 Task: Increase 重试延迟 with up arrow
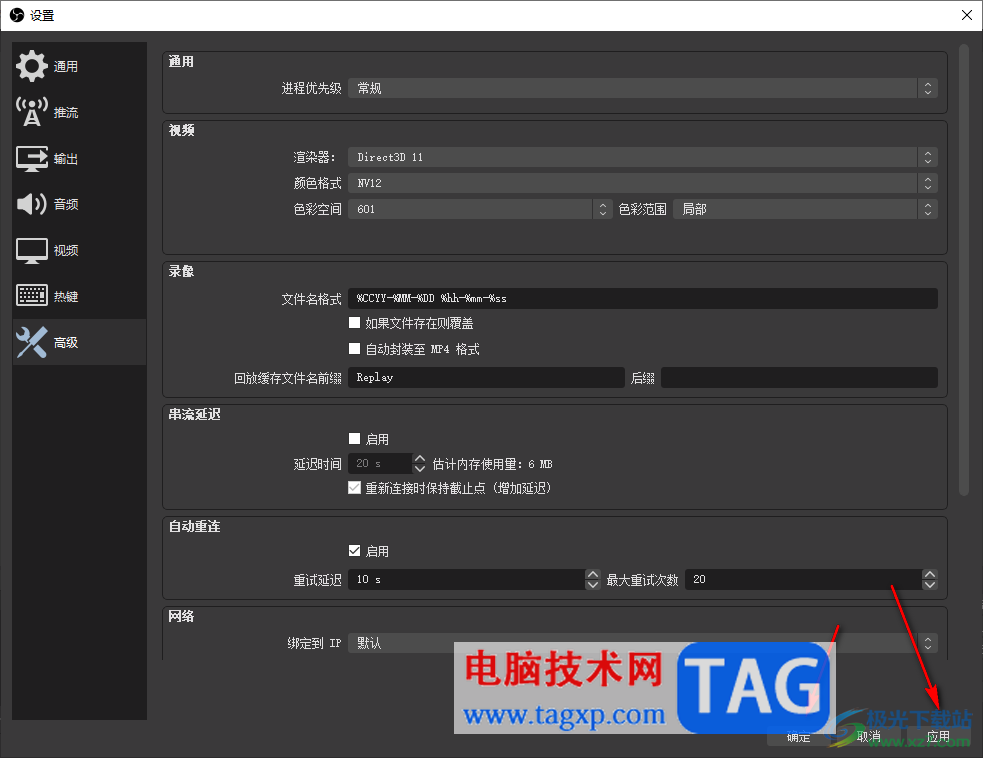tap(592, 574)
